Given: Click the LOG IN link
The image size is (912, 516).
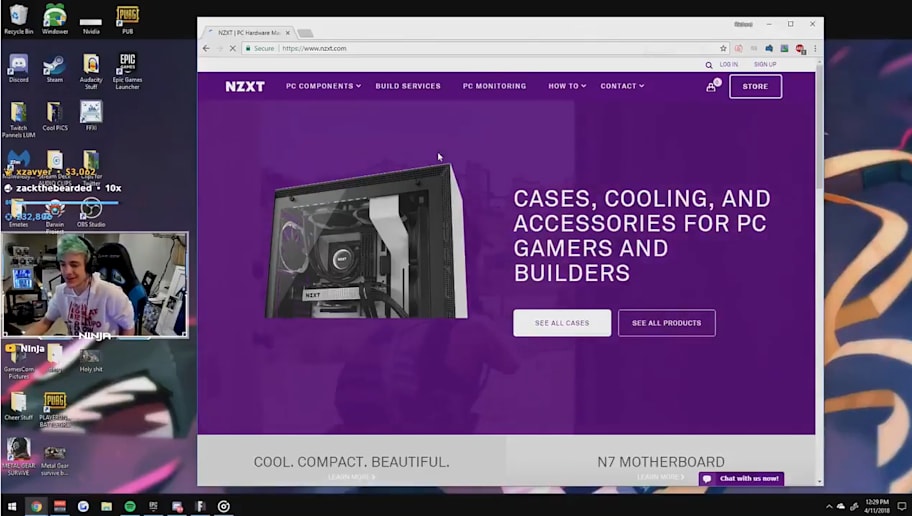Looking at the screenshot, I should tap(728, 65).
